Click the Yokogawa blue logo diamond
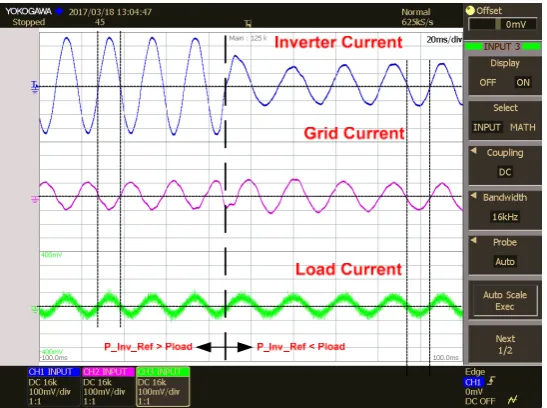 pos(59,12)
